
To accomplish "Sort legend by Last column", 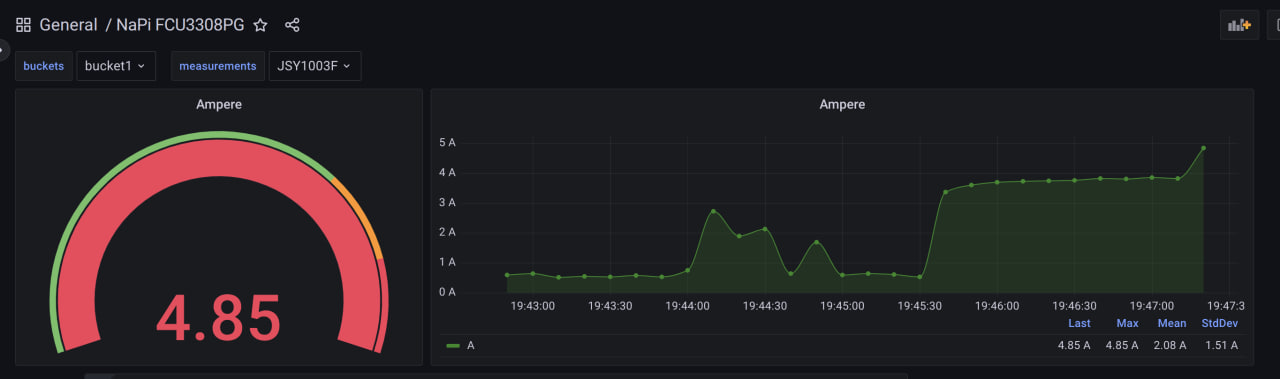I will tap(1079, 323).
